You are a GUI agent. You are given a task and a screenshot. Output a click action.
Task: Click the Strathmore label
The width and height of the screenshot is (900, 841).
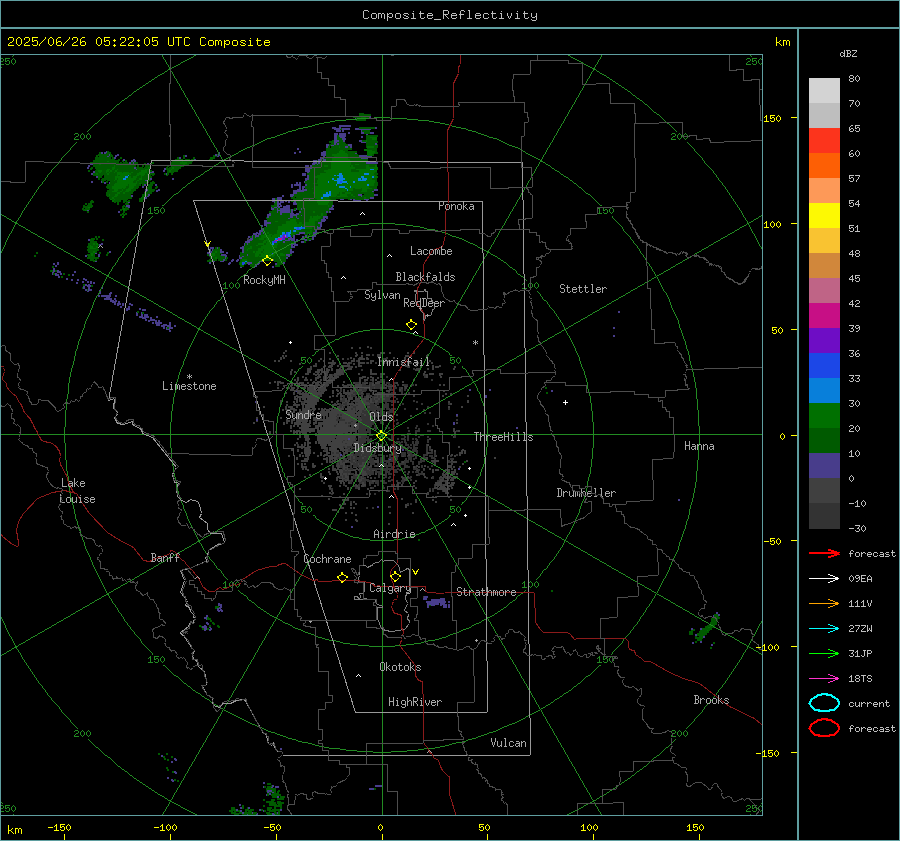486,592
